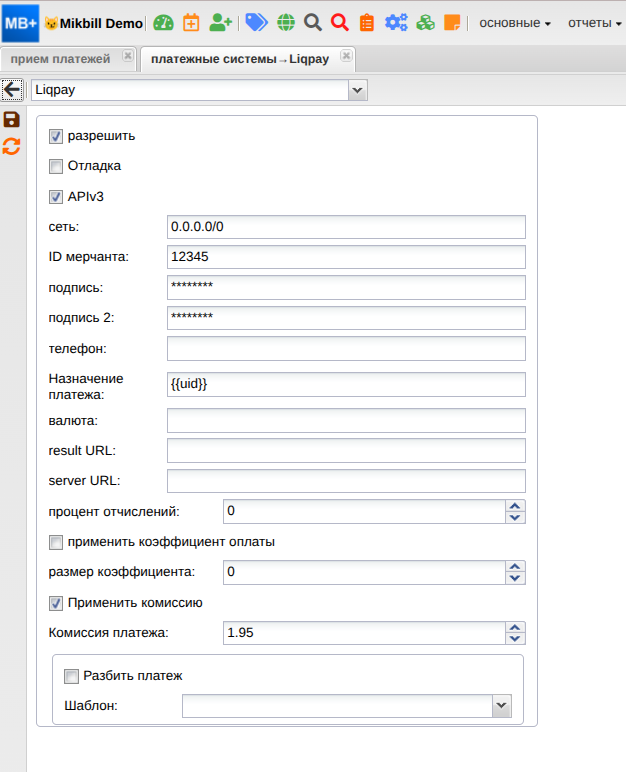
Task: Open the основные menu
Action: click(515, 23)
